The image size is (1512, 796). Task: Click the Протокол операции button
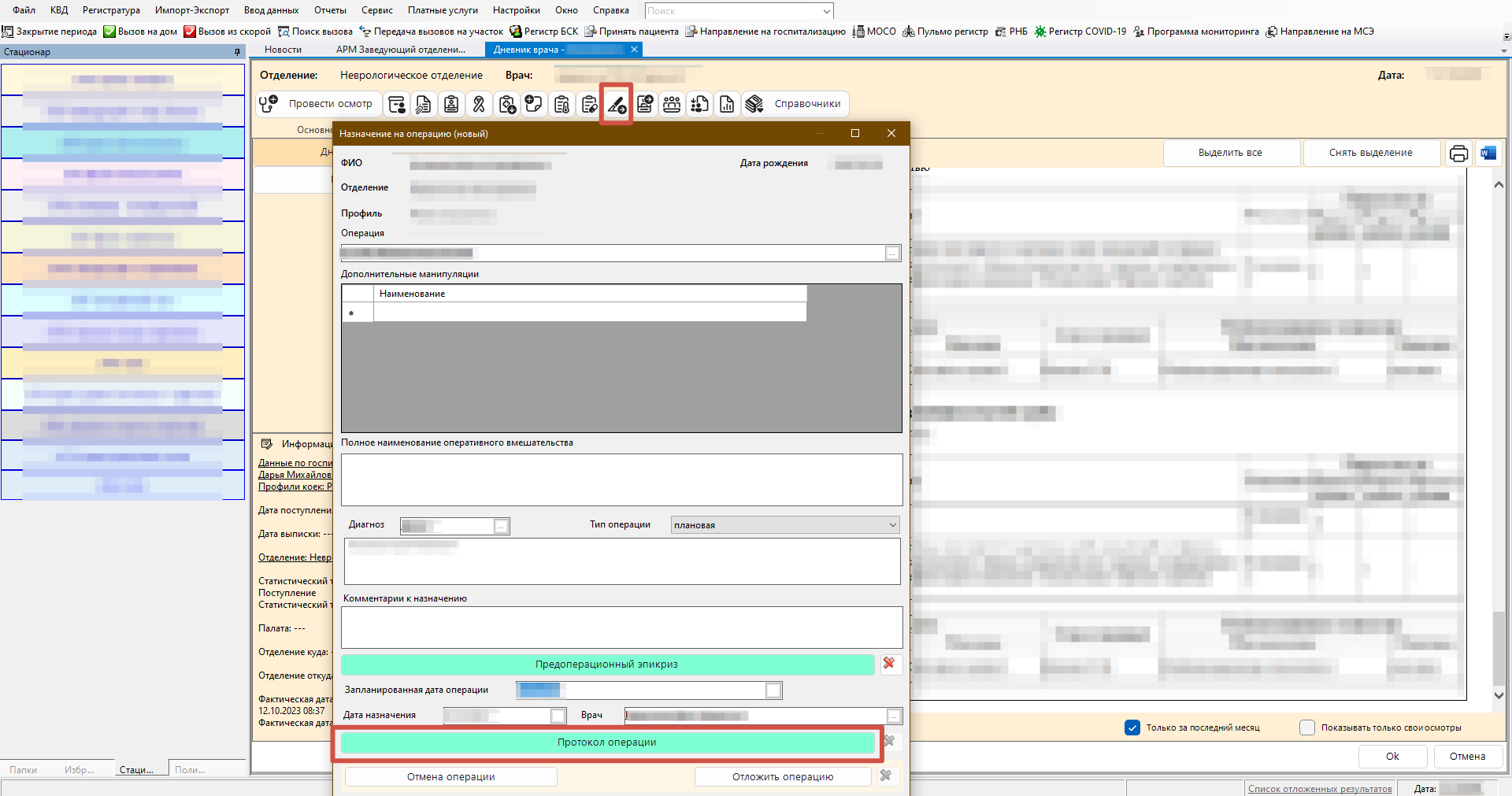pyautogui.click(x=607, y=742)
